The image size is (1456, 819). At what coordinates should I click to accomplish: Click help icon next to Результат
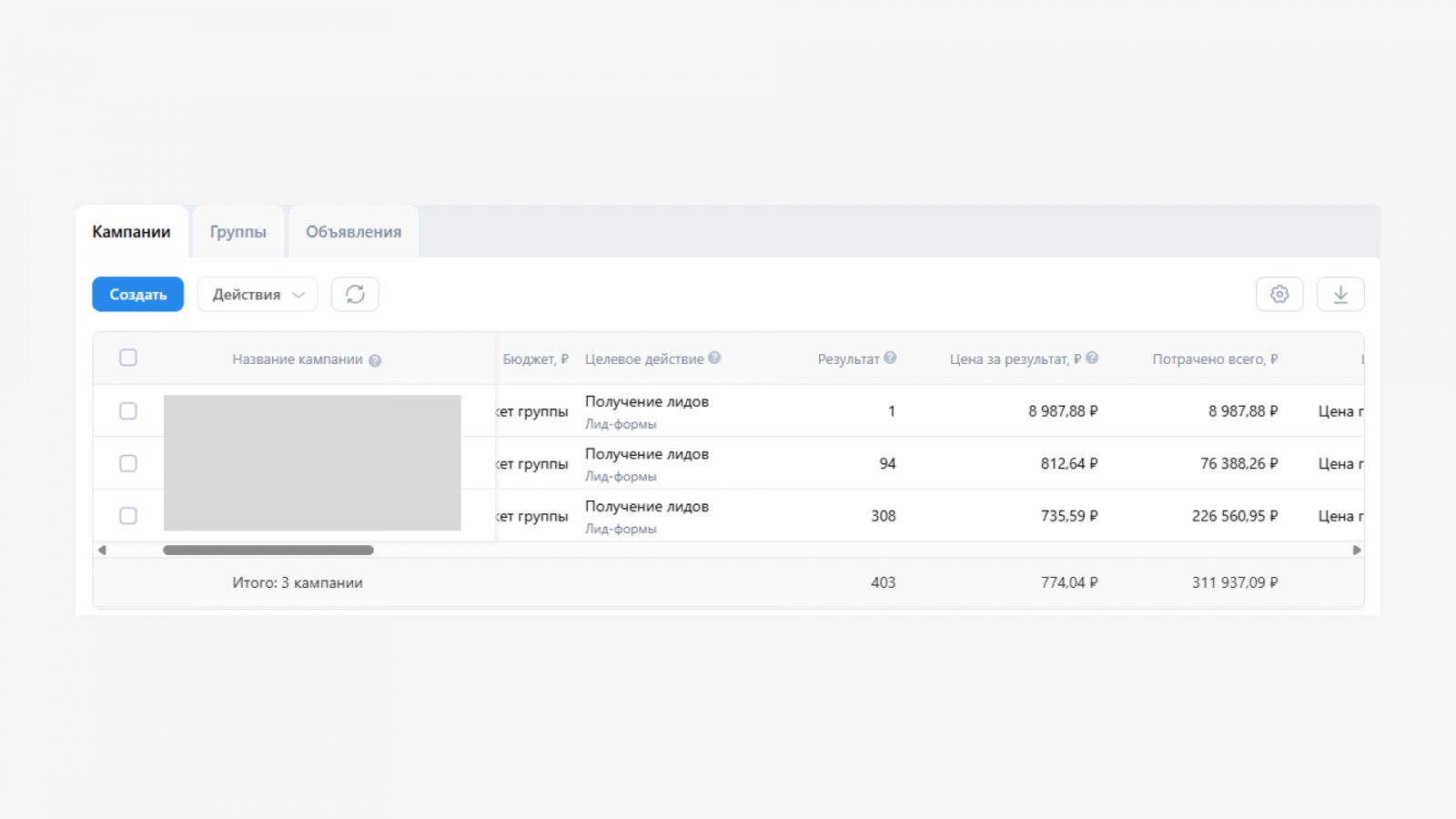(890, 358)
